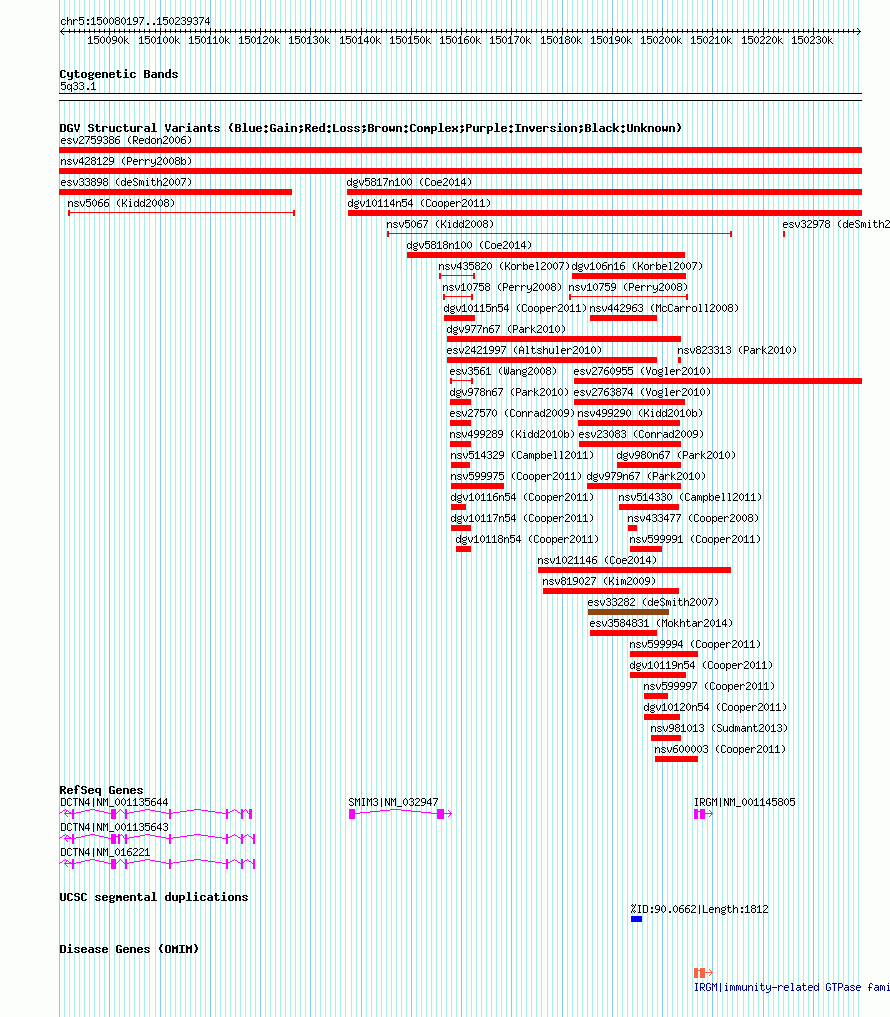Select nsv435820 (Korbel2007) variant

click(x=504, y=266)
